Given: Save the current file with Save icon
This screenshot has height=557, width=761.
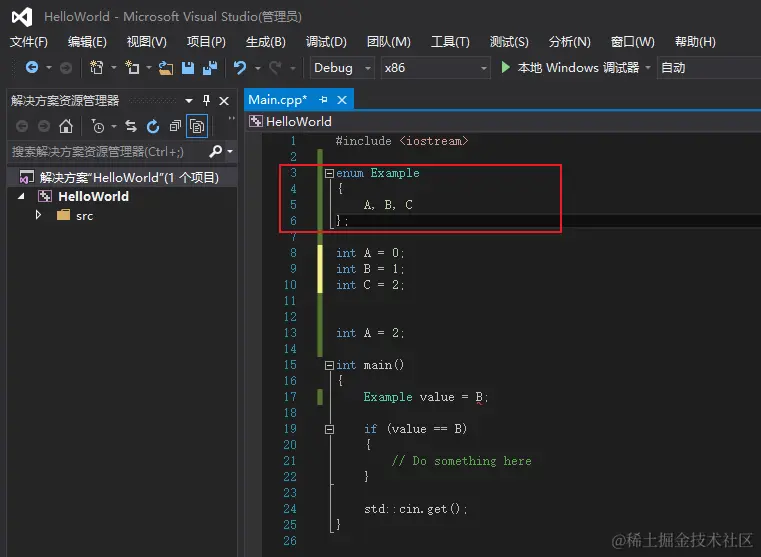Looking at the screenshot, I should pos(188,68).
